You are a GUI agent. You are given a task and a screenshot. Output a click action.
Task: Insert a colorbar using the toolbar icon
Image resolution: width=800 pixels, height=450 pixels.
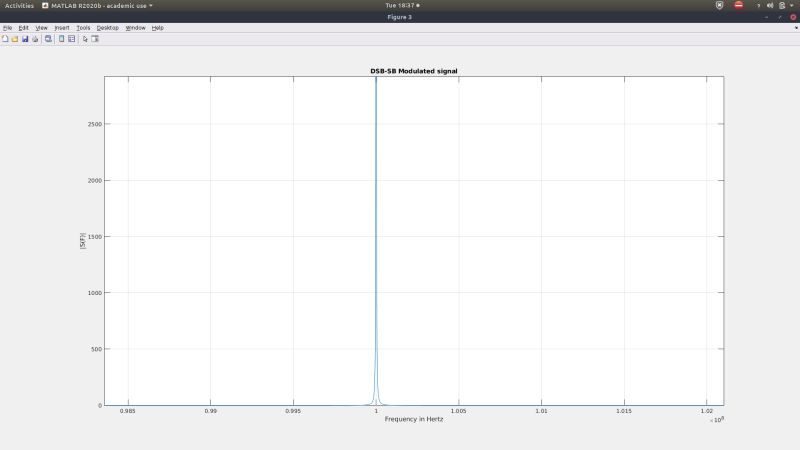click(61, 39)
